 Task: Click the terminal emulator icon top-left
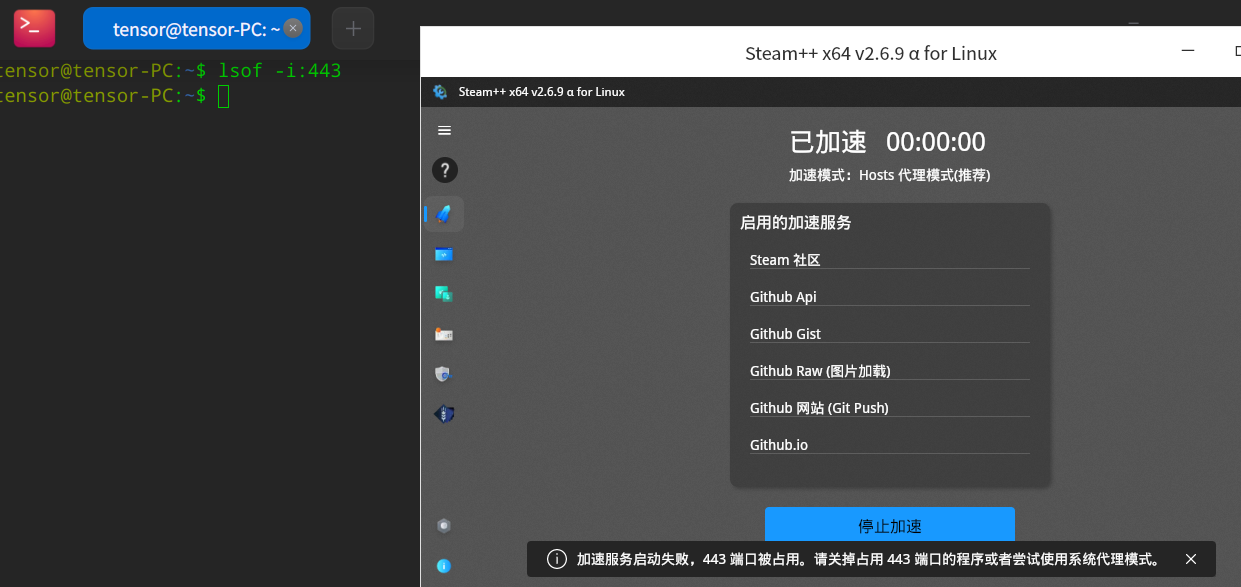[33, 27]
